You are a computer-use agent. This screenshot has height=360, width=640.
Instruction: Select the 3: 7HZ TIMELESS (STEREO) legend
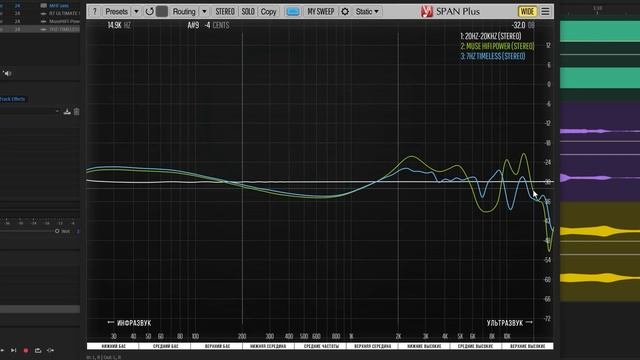(x=493, y=56)
